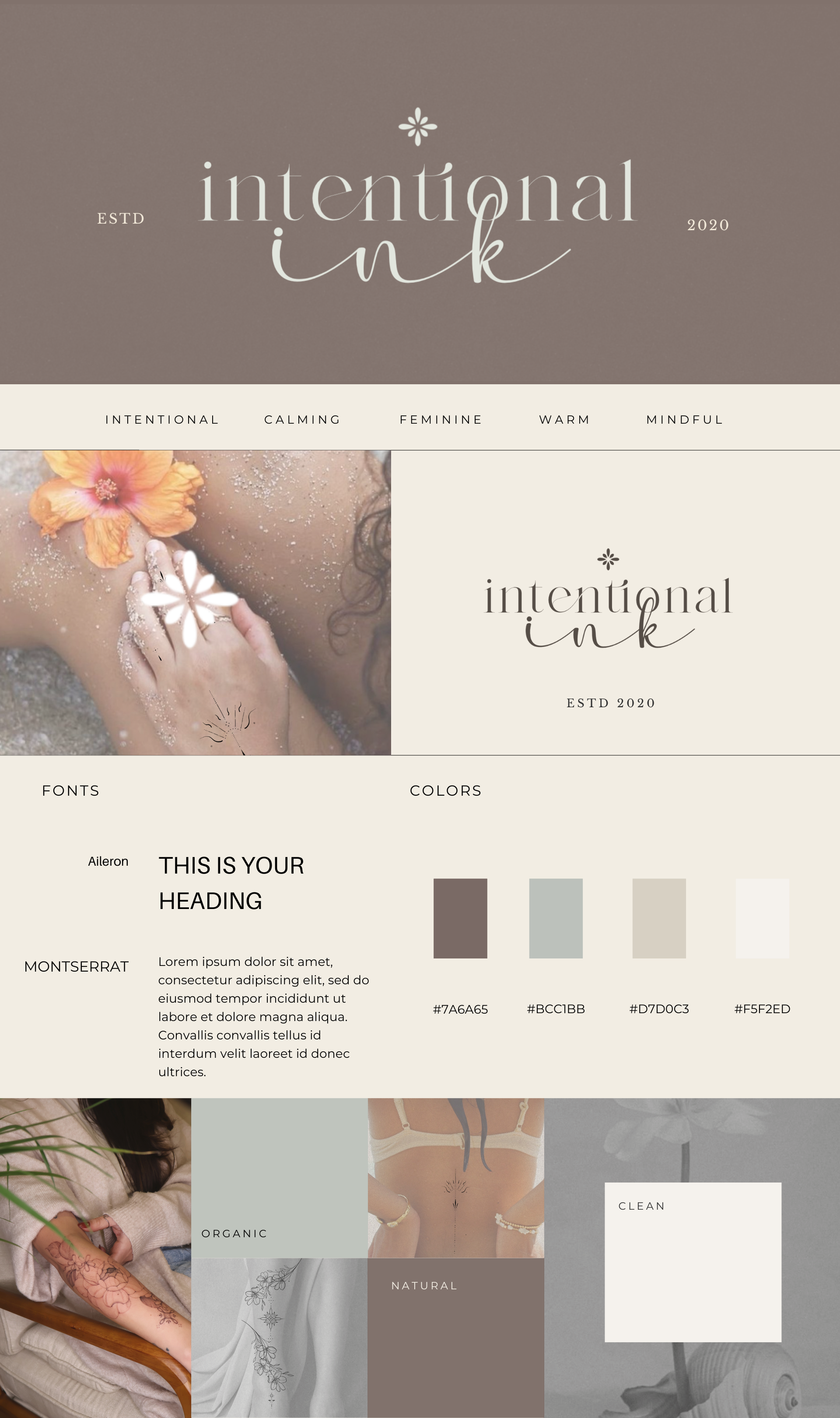The height and width of the screenshot is (1418, 840).
Task: Click the INTENTIONAL keyword label
Action: point(162,419)
